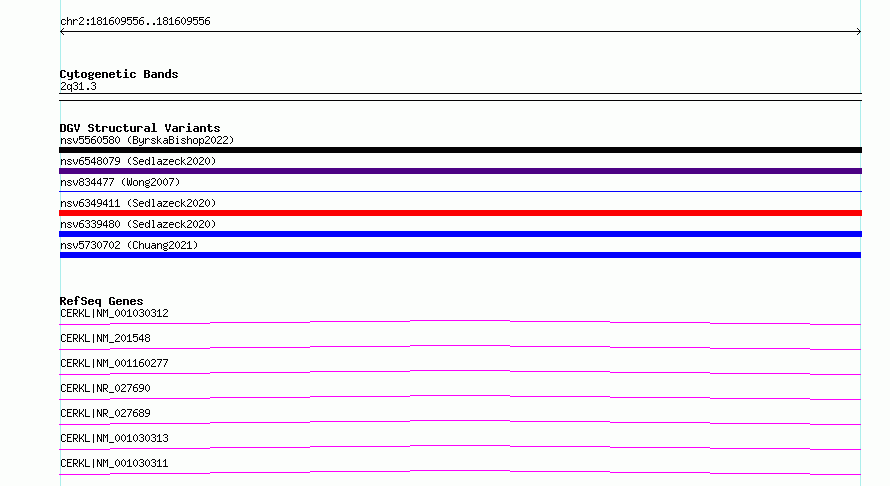Select transcript CERKL|NM_001160277 label
This screenshot has height=486, width=890.
click(114, 363)
